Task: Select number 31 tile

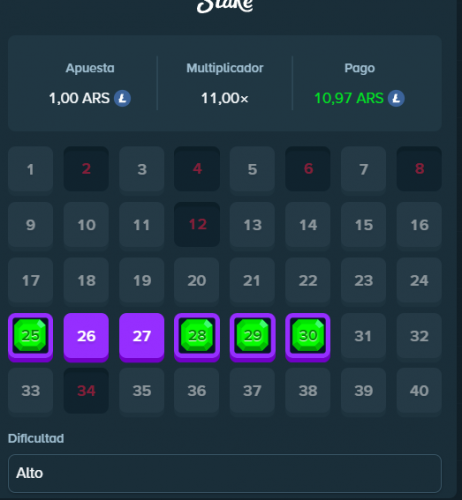Action: tap(363, 336)
